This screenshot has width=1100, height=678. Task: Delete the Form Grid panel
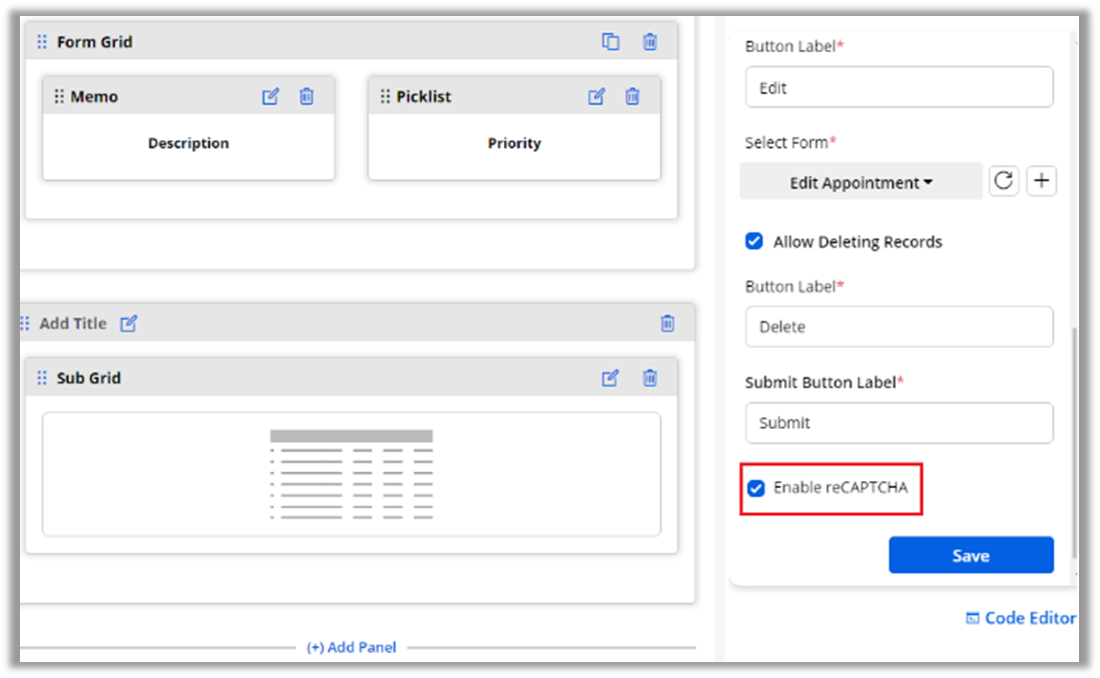point(650,42)
